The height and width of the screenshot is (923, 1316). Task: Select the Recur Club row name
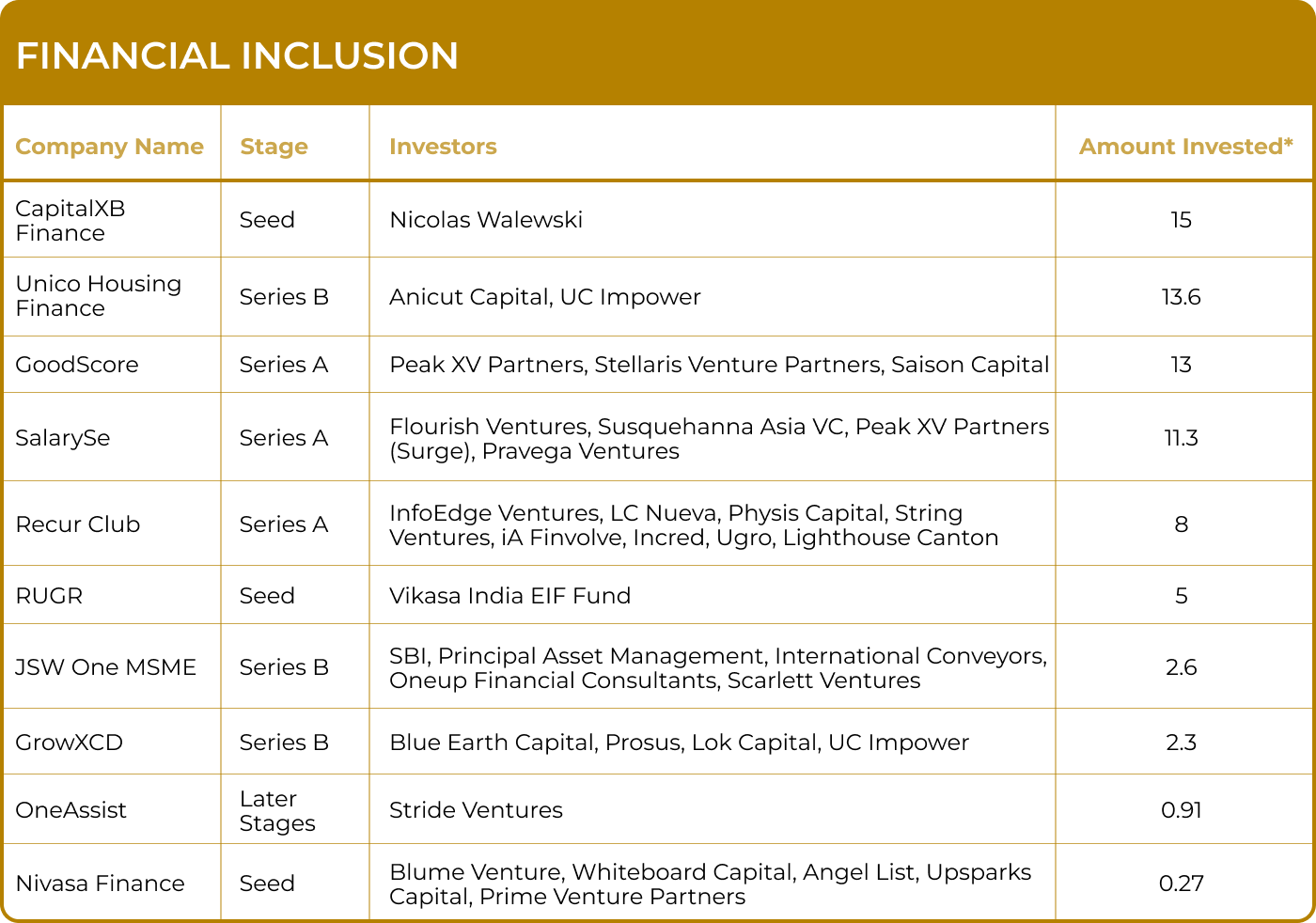click(78, 524)
